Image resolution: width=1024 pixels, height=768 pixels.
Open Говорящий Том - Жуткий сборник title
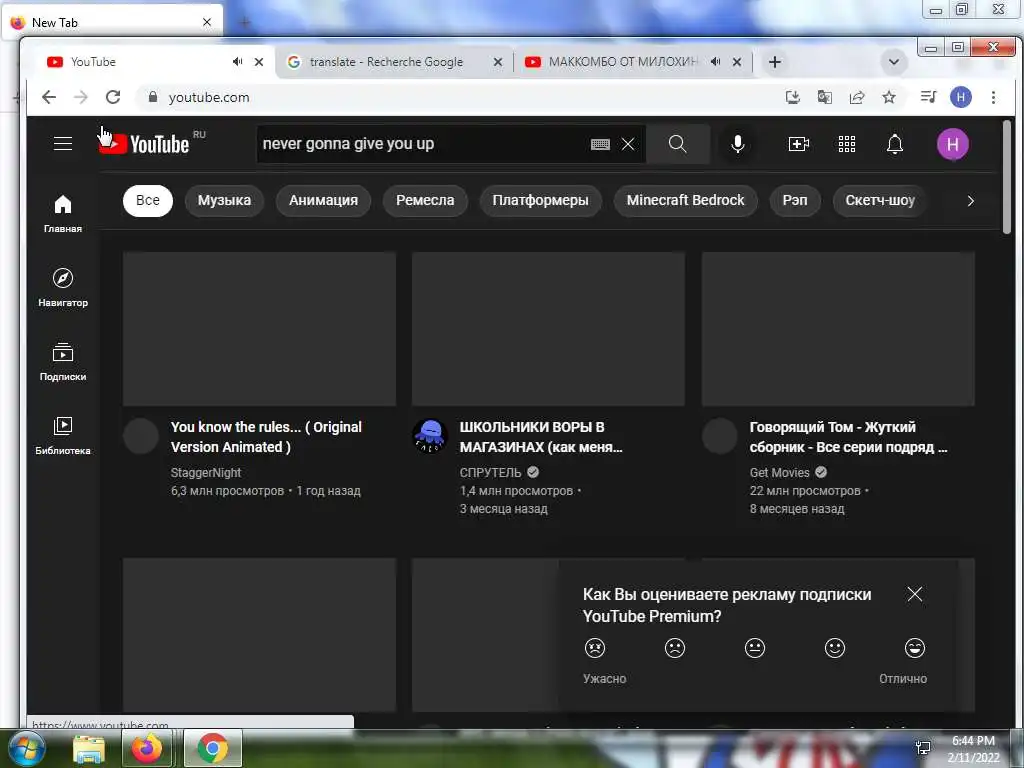(848, 437)
